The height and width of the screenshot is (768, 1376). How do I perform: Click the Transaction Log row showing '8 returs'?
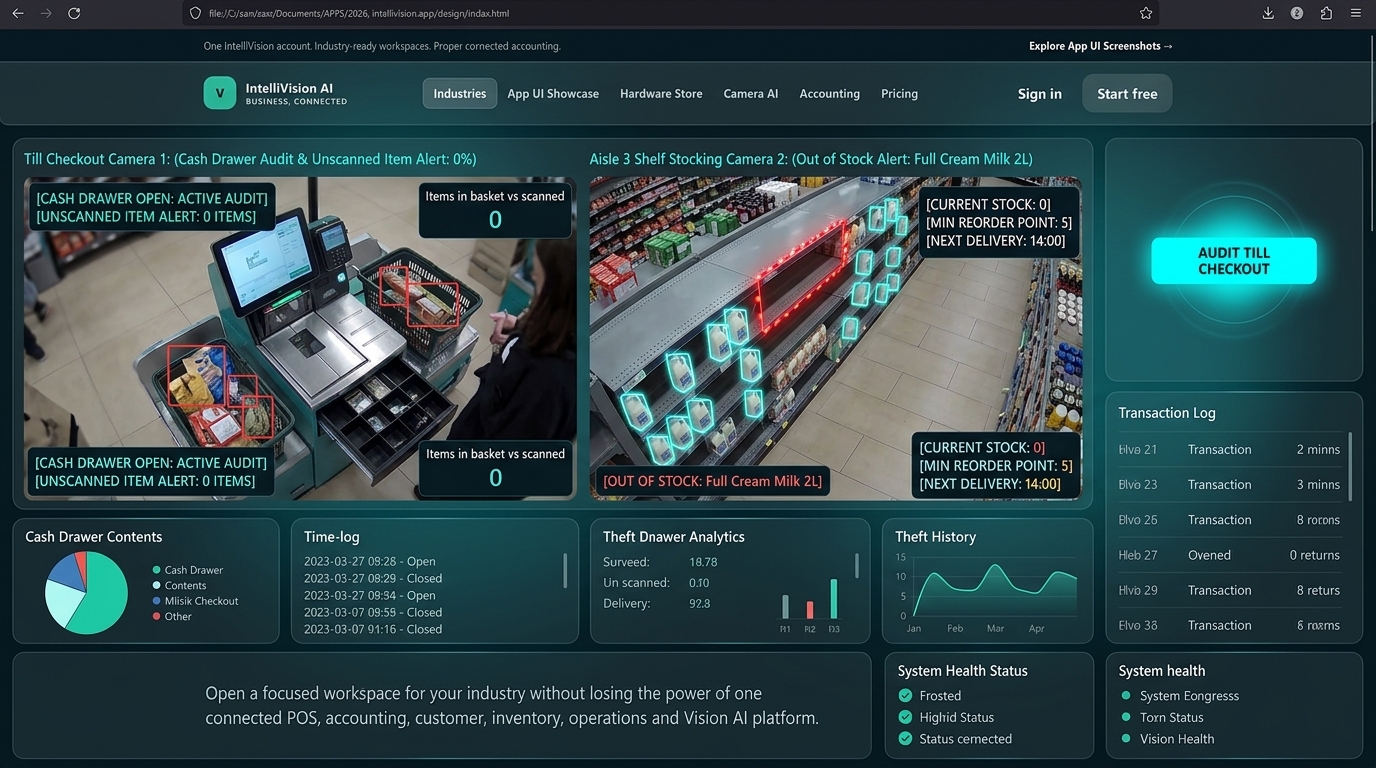(x=1229, y=590)
